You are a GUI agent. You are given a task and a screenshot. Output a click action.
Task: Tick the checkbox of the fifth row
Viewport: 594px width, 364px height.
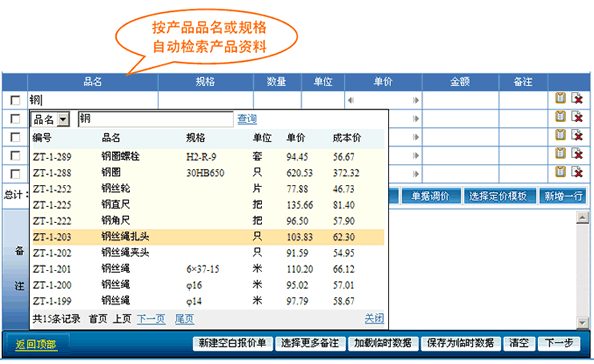[15, 173]
